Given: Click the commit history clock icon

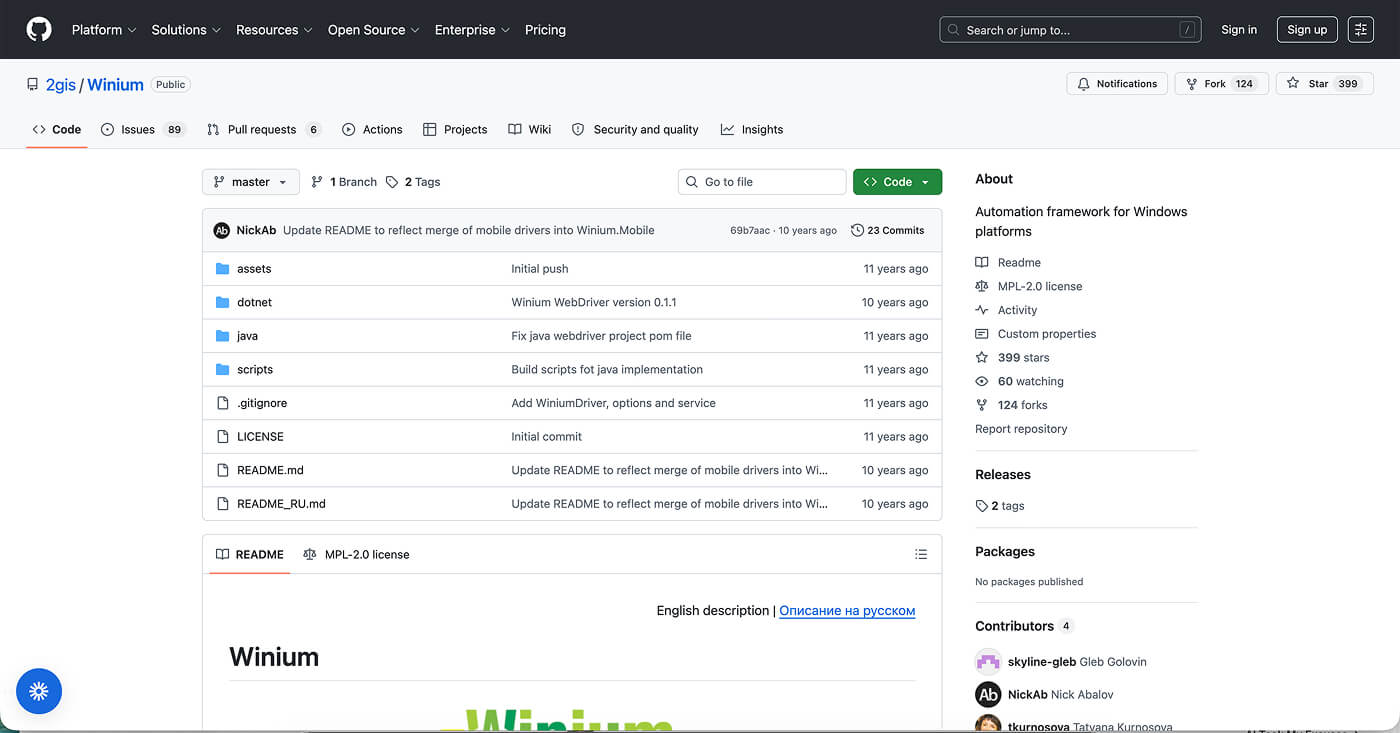Looking at the screenshot, I should point(857,230).
